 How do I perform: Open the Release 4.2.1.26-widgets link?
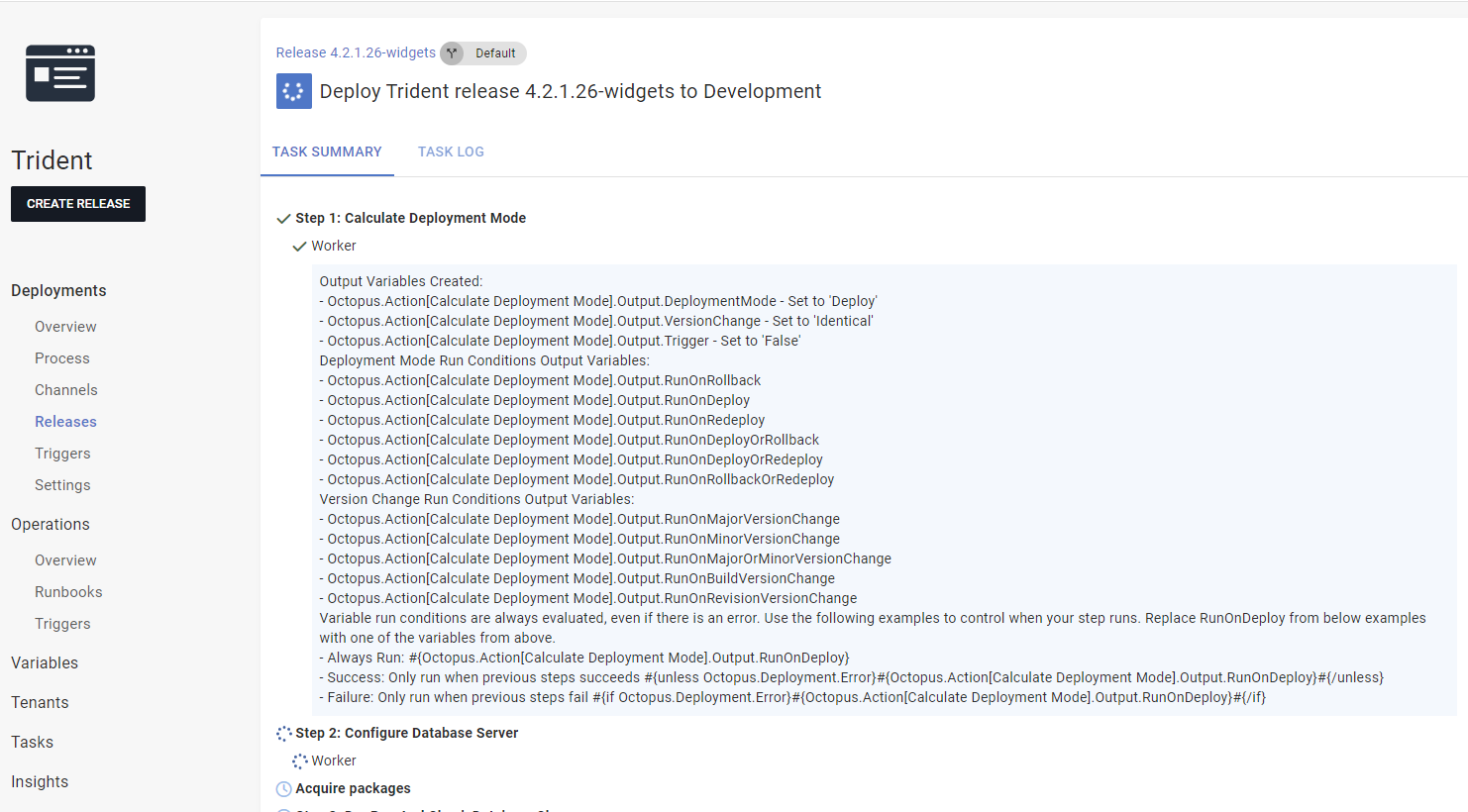356,52
